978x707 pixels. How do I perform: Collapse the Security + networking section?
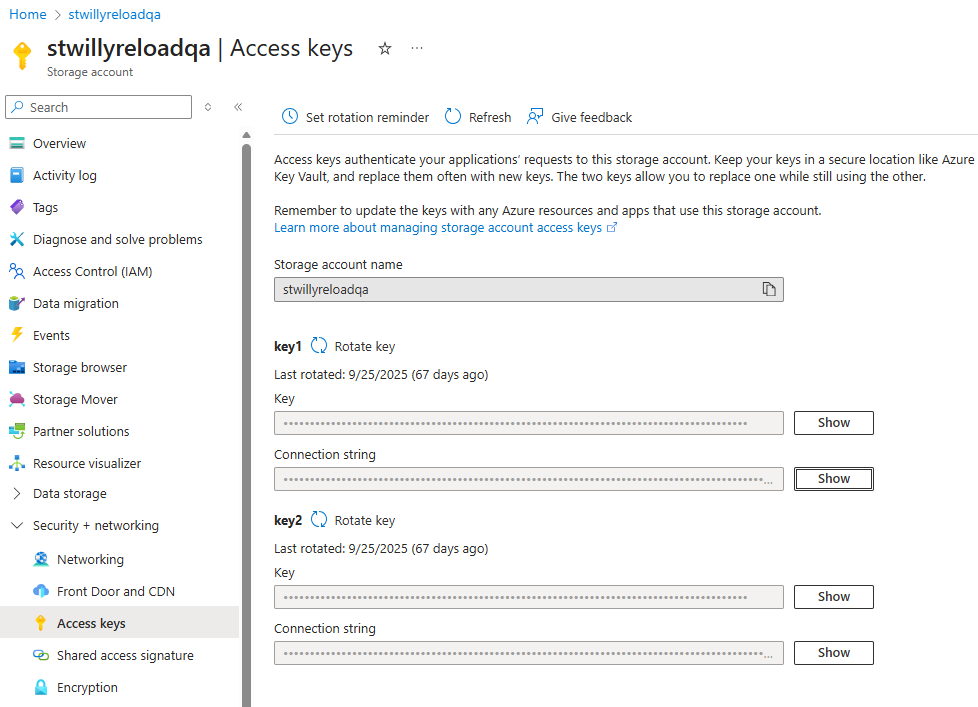[x=17, y=526]
